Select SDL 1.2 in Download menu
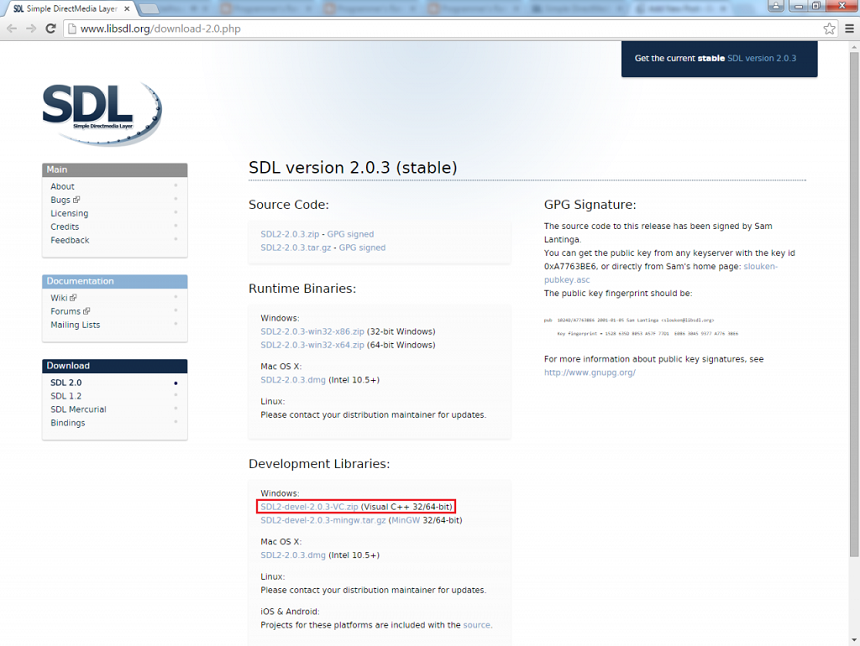Image resolution: width=860 pixels, height=646 pixels. tap(66, 396)
